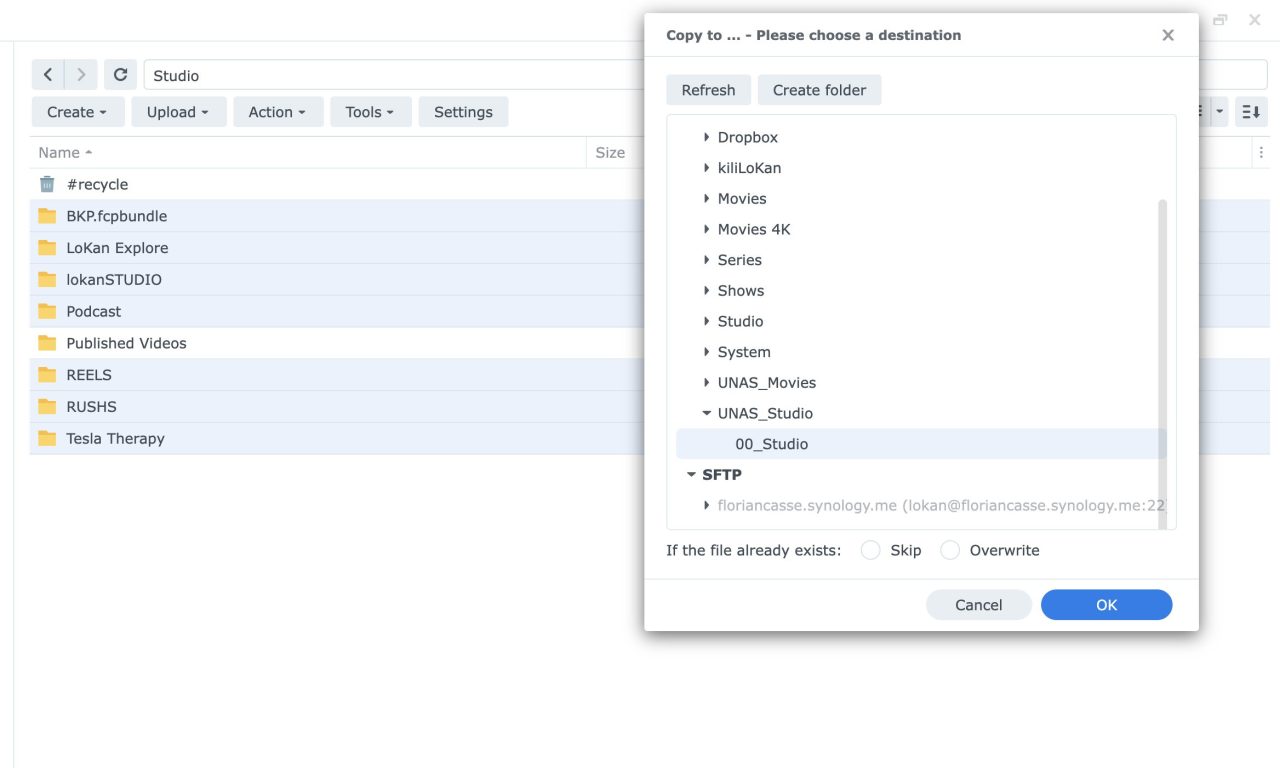The height and width of the screenshot is (768, 1280).
Task: Expand the Studio folder tree node
Action: 706,321
